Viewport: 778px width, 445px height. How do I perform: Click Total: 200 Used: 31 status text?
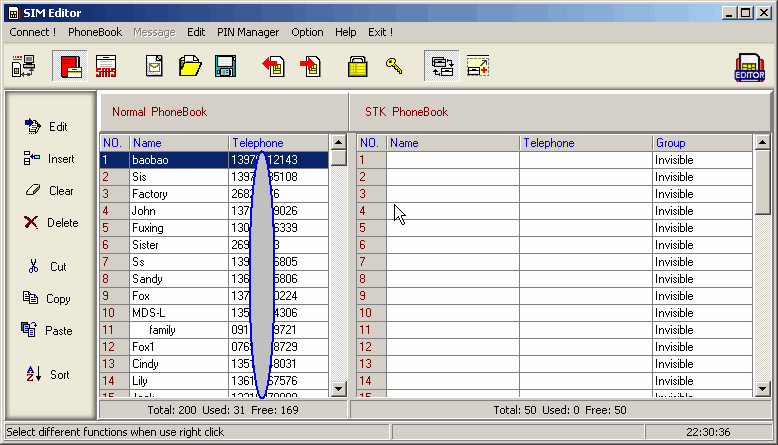[x=223, y=410]
